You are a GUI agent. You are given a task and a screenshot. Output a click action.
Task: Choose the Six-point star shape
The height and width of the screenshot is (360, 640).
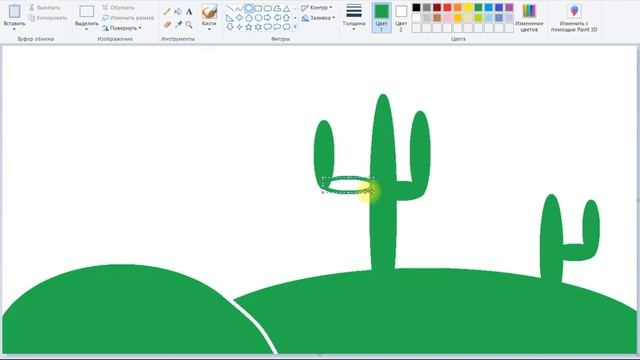point(258,27)
